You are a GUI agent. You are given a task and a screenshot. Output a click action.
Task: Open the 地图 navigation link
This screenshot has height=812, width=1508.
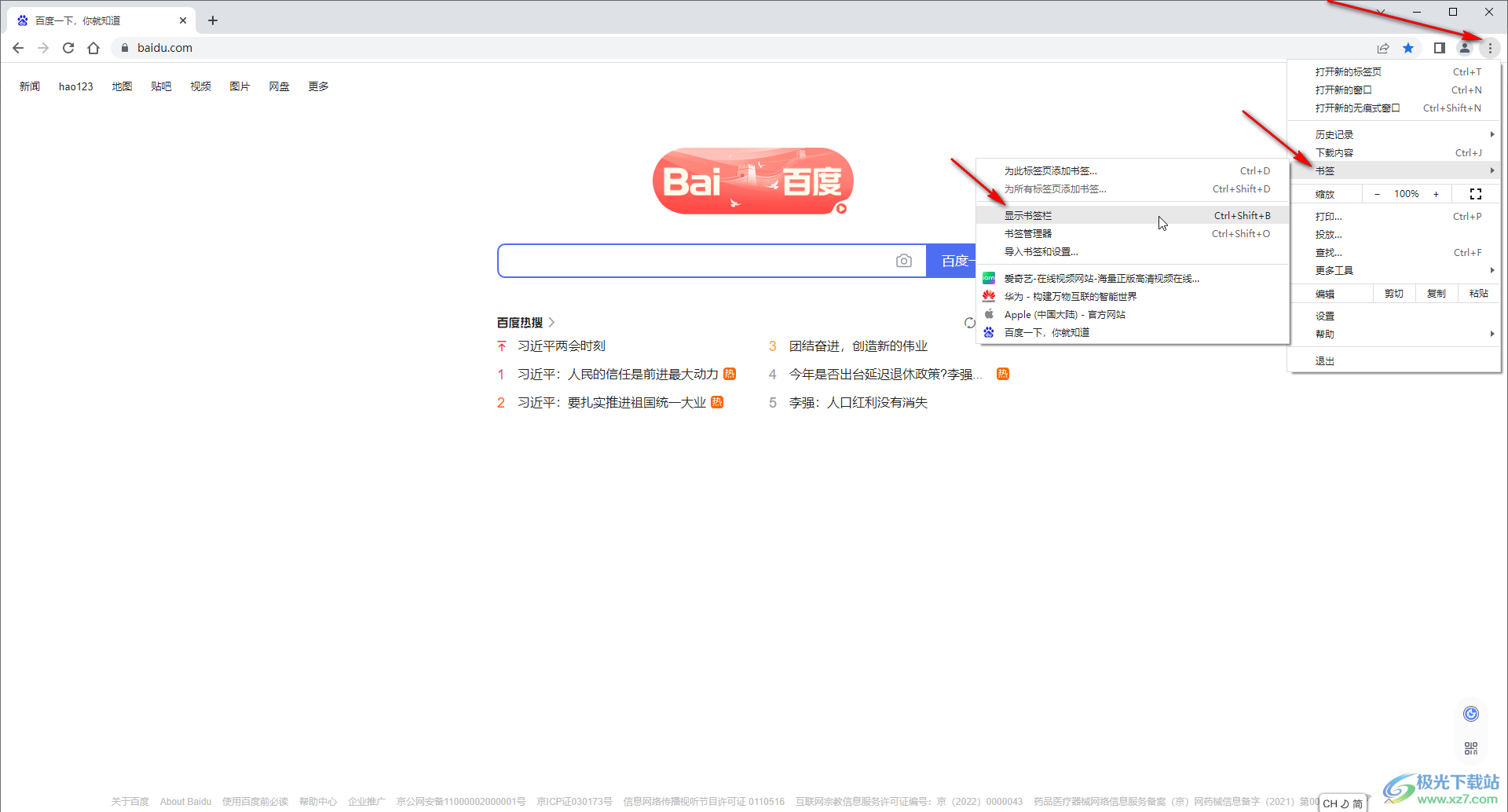pyautogui.click(x=122, y=86)
